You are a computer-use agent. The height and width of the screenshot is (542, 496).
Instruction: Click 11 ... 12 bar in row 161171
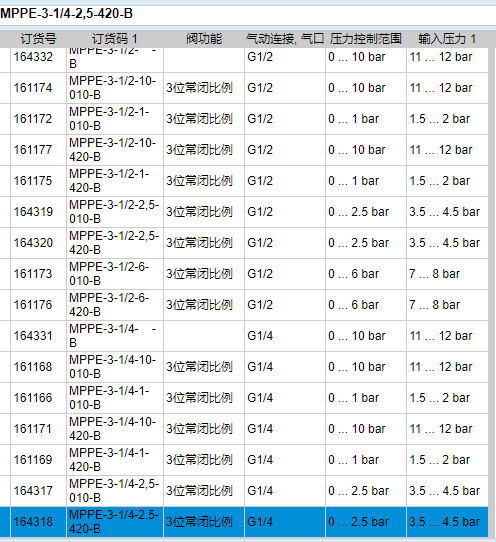(x=441, y=429)
